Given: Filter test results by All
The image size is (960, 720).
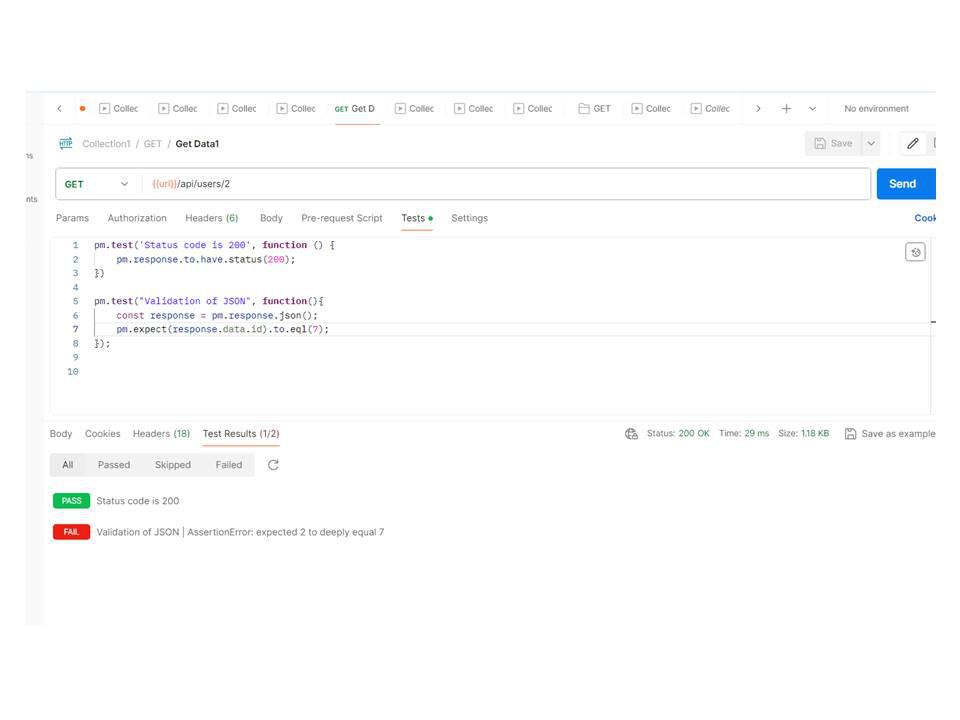Looking at the screenshot, I should pyautogui.click(x=67, y=465).
